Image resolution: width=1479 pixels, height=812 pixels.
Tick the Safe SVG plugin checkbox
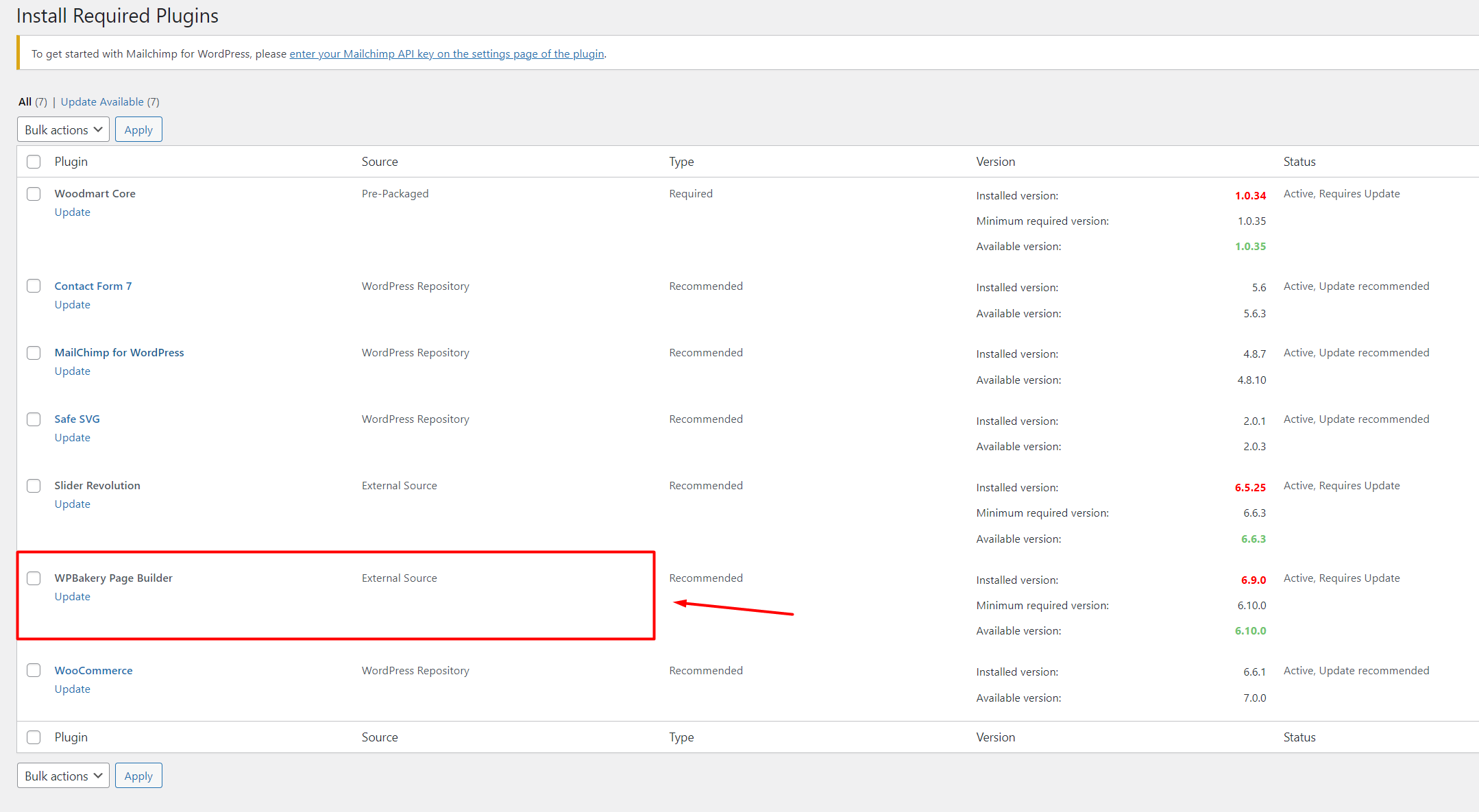pyautogui.click(x=34, y=419)
